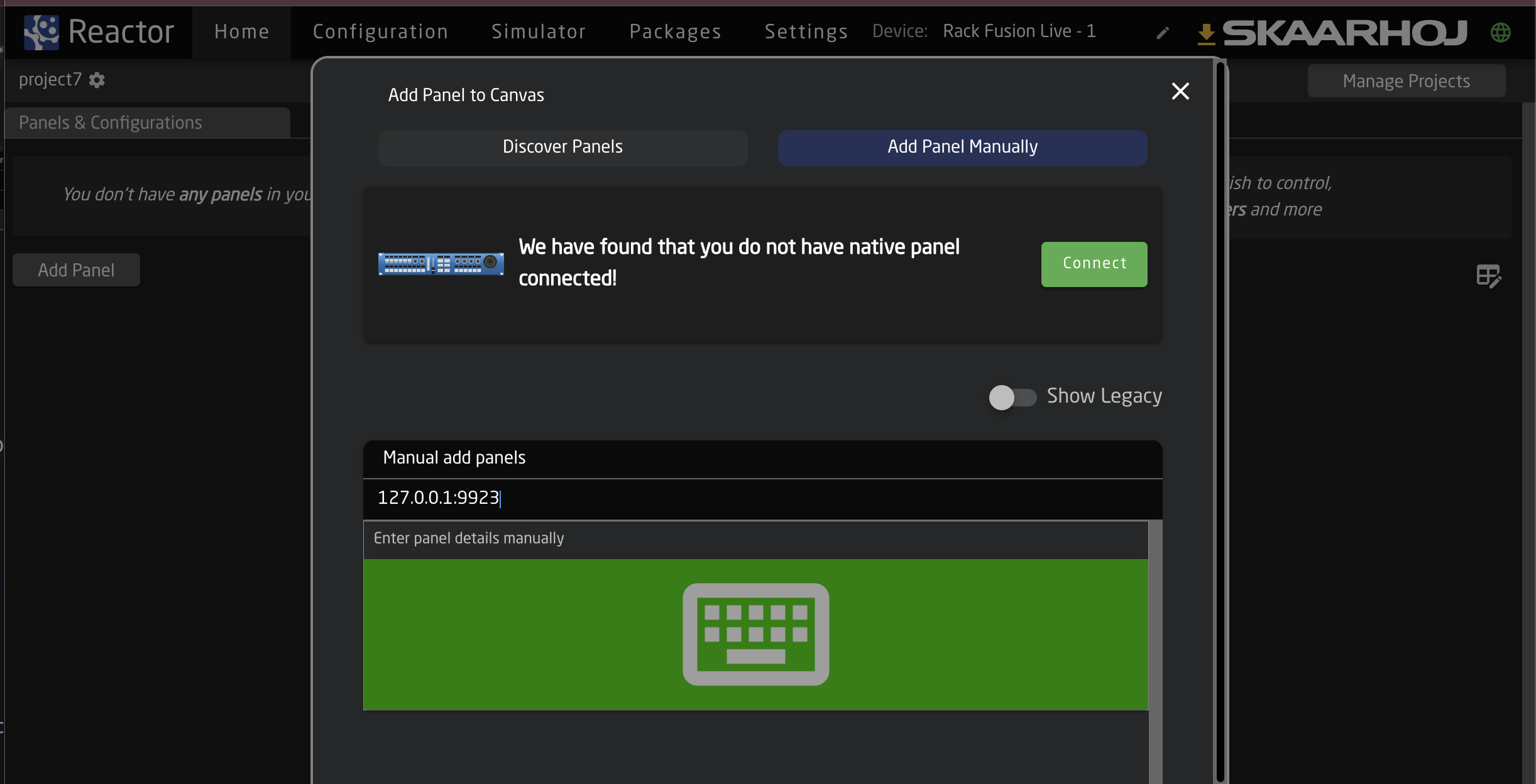Click the green globe network icon

click(x=1500, y=32)
